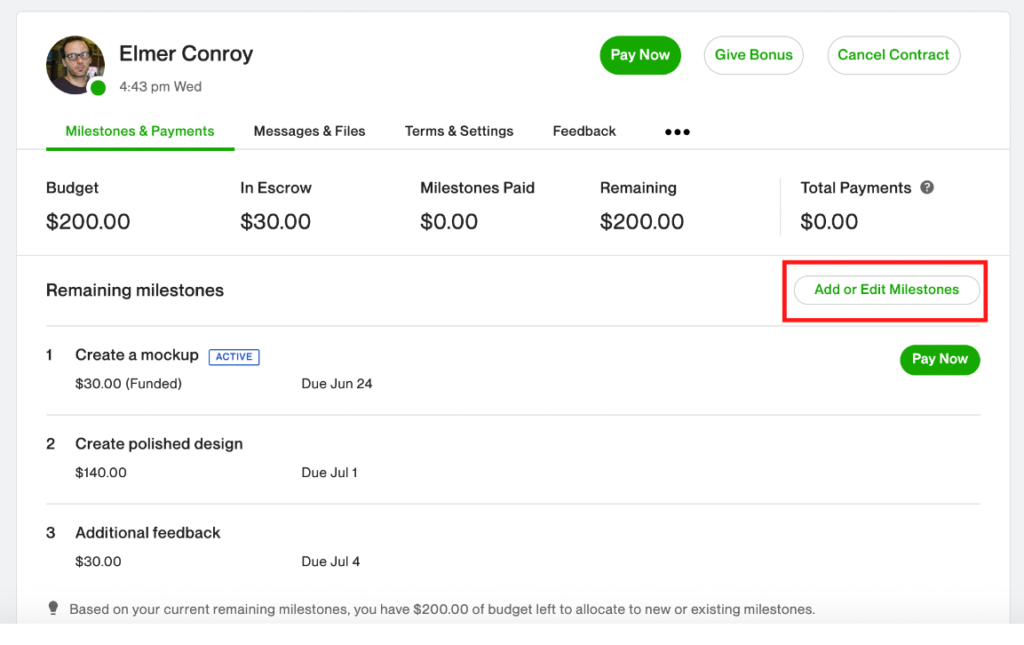Click the Add or Edit Milestones button
Image resolution: width=1024 pixels, height=645 pixels.
pyautogui.click(x=886, y=290)
